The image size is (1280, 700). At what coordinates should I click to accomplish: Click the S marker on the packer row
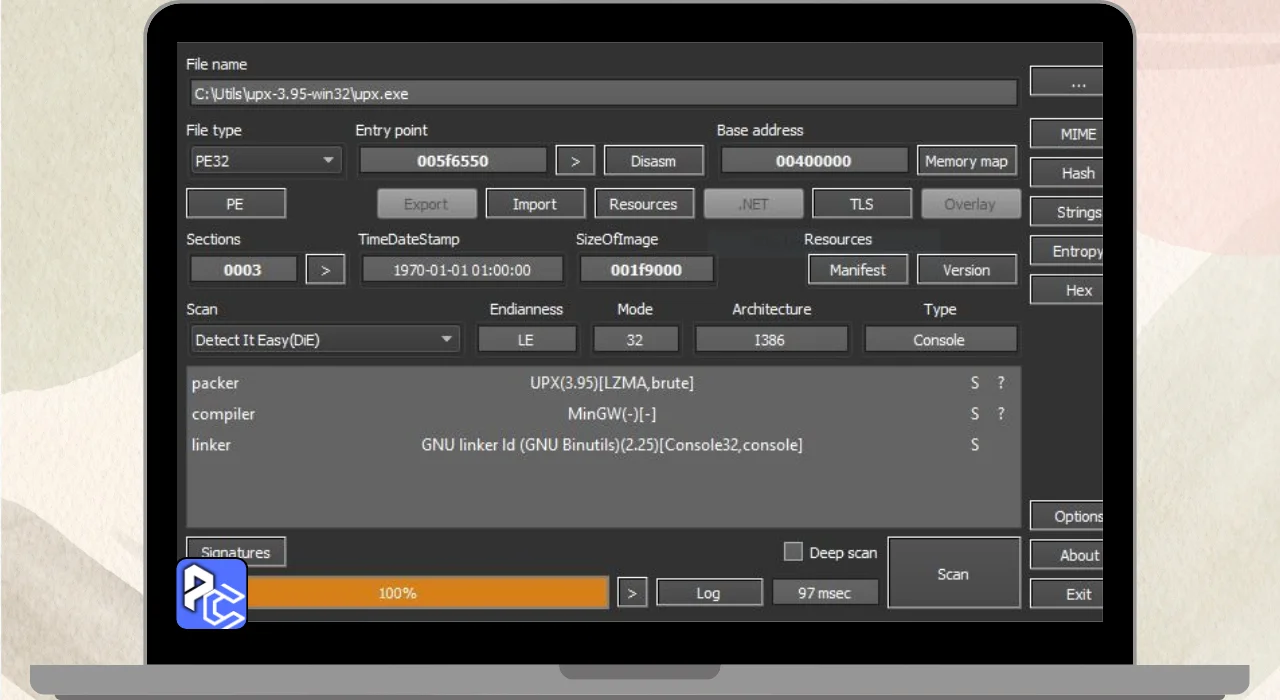[975, 383]
